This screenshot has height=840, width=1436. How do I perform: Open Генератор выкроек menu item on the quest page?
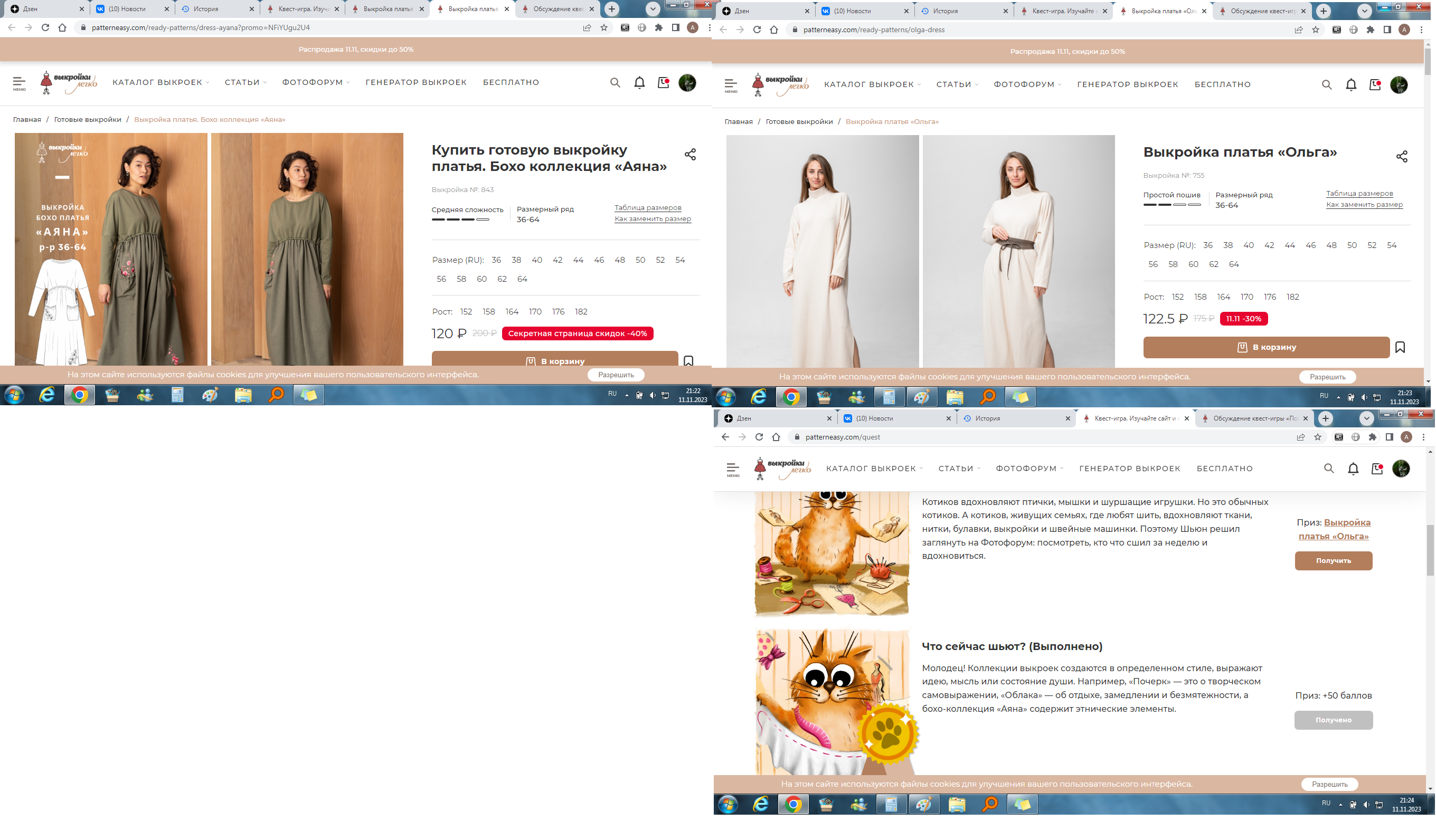tap(1129, 469)
